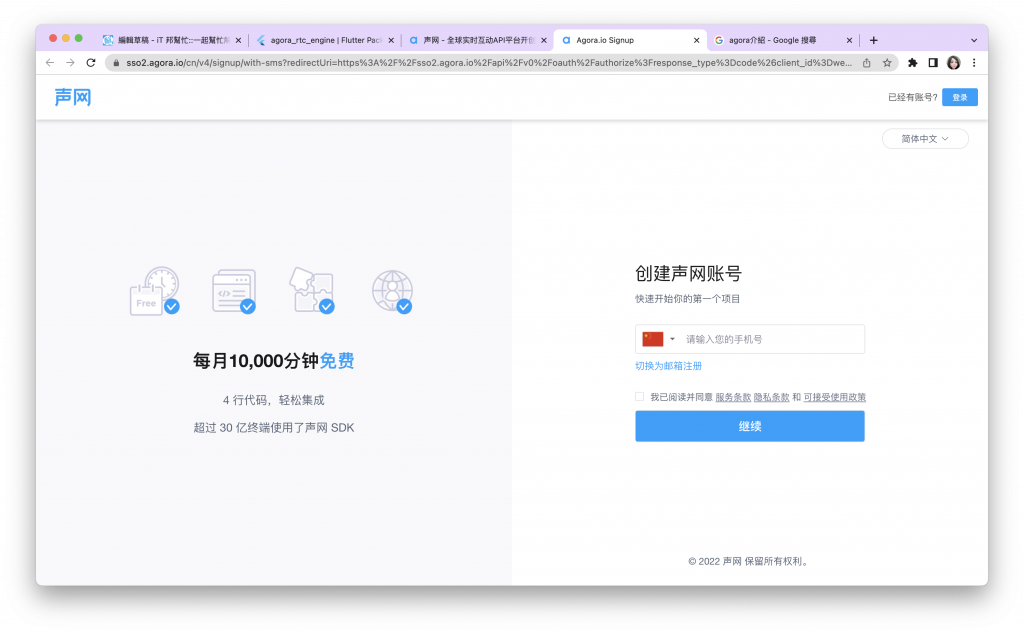1024x633 pixels.
Task: Click the 声网 logo in header
Action: 72,97
